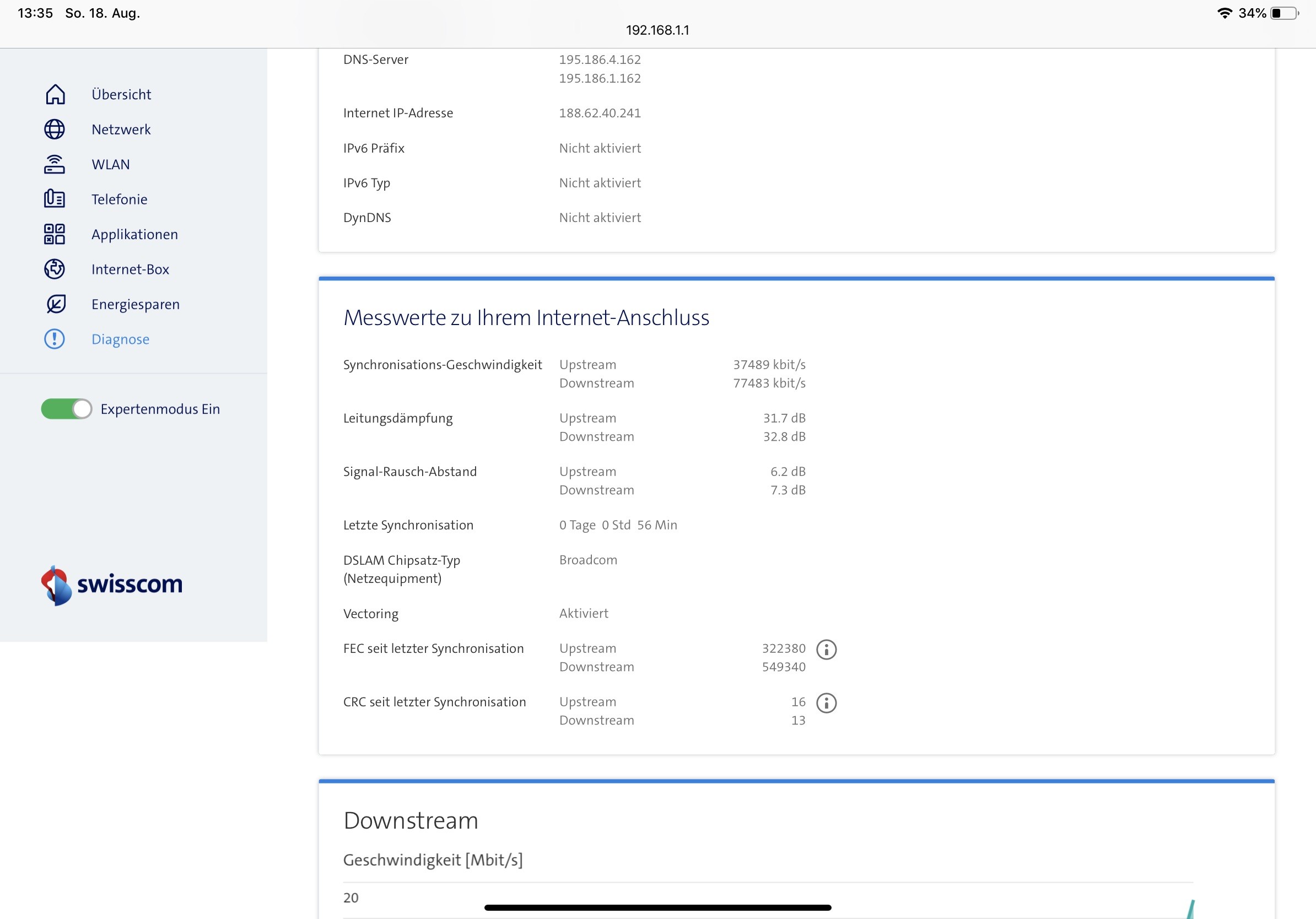This screenshot has height=919, width=1316.
Task: Click the Swisscom logo
Action: [112, 585]
